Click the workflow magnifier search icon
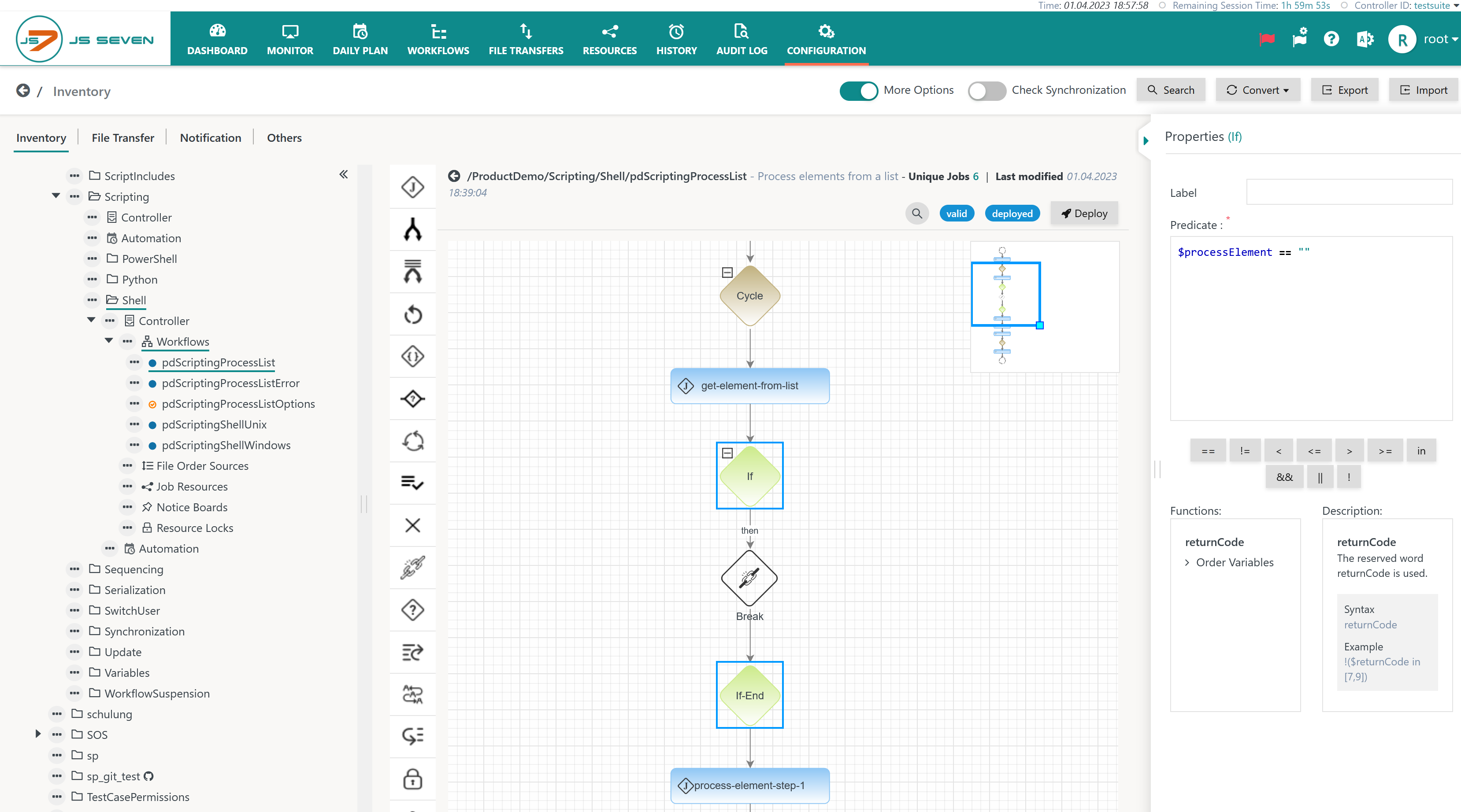1461x812 pixels. [916, 214]
